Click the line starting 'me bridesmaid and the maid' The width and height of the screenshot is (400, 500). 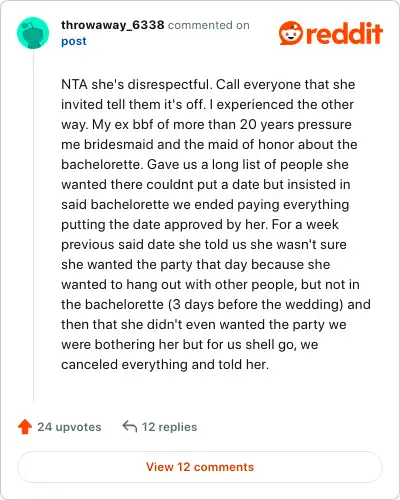click(x=209, y=144)
